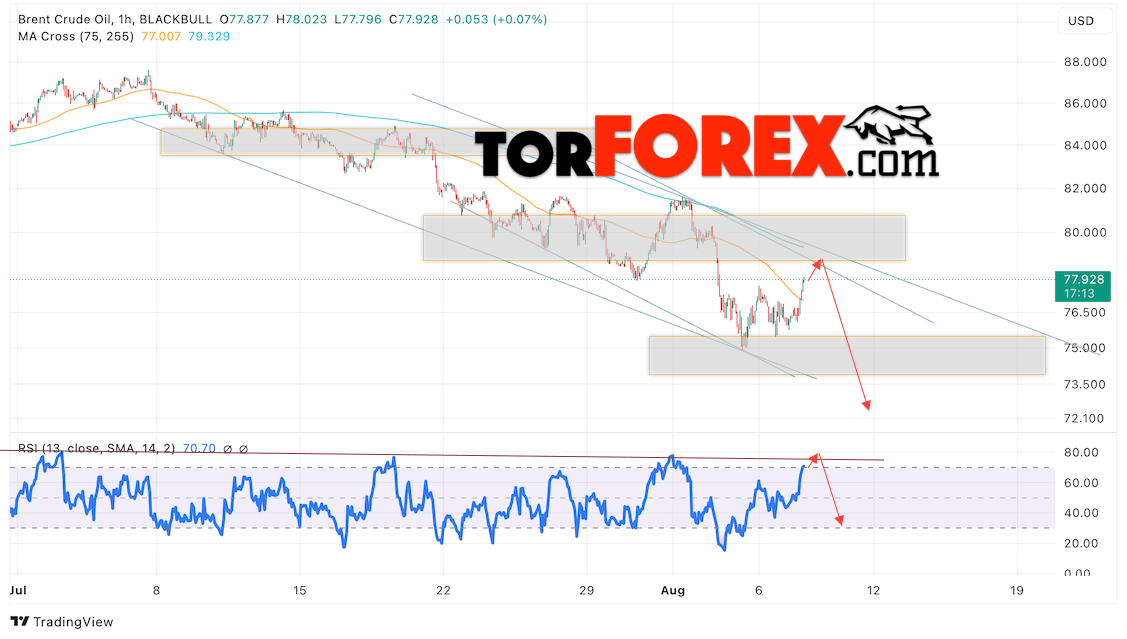The height and width of the screenshot is (639, 1127).
Task: Click the RSI 60.00 scale label
Action: coord(1081,483)
